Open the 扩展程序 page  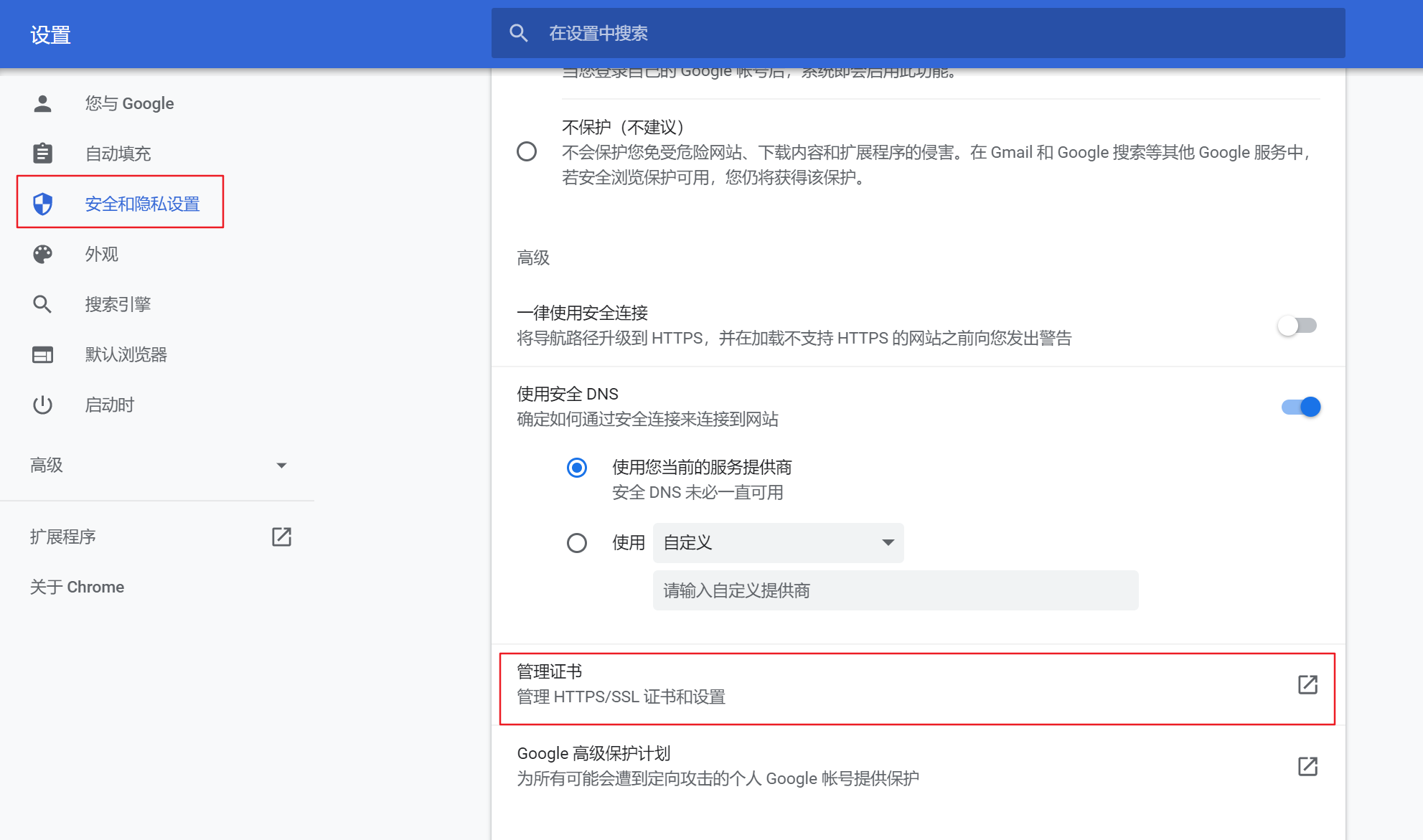click(x=63, y=537)
